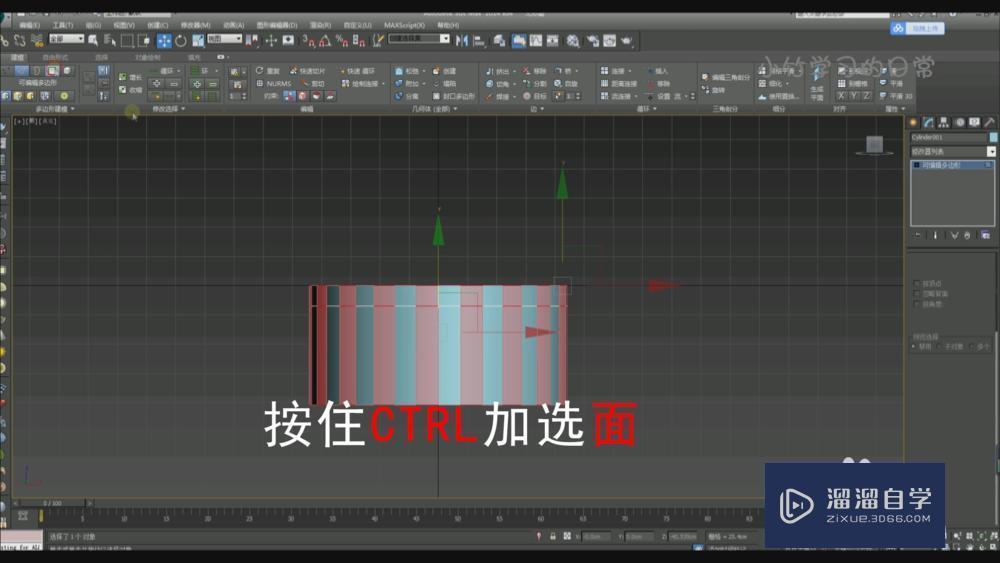This screenshot has width=1000, height=563.
Task: Click the 封口多边形 button
Action: point(453,96)
